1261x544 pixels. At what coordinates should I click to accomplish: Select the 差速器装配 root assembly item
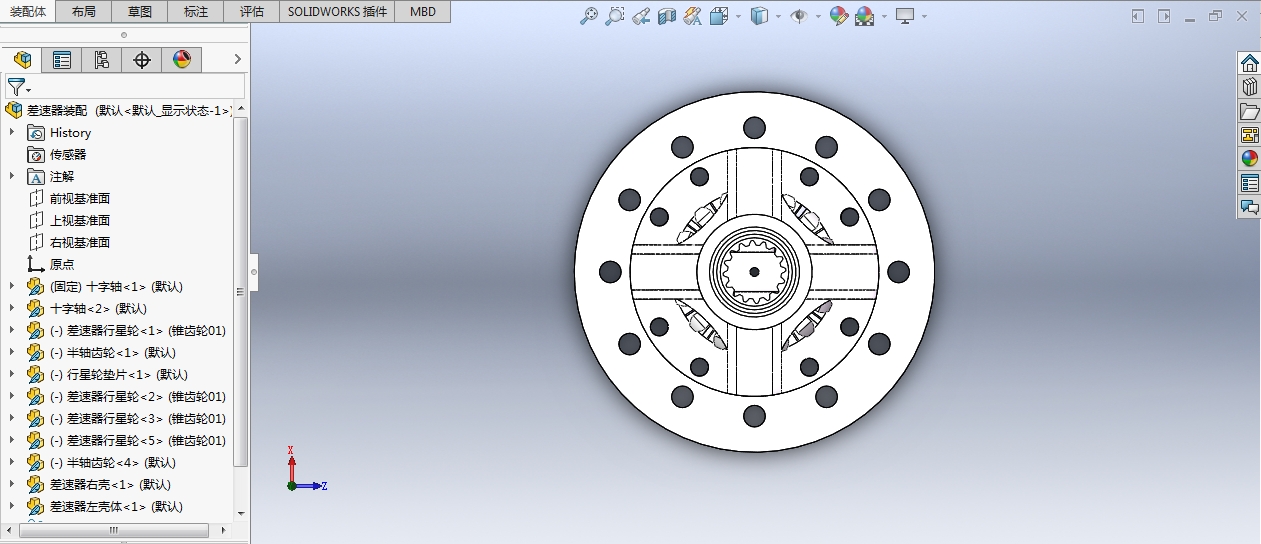tap(120, 110)
